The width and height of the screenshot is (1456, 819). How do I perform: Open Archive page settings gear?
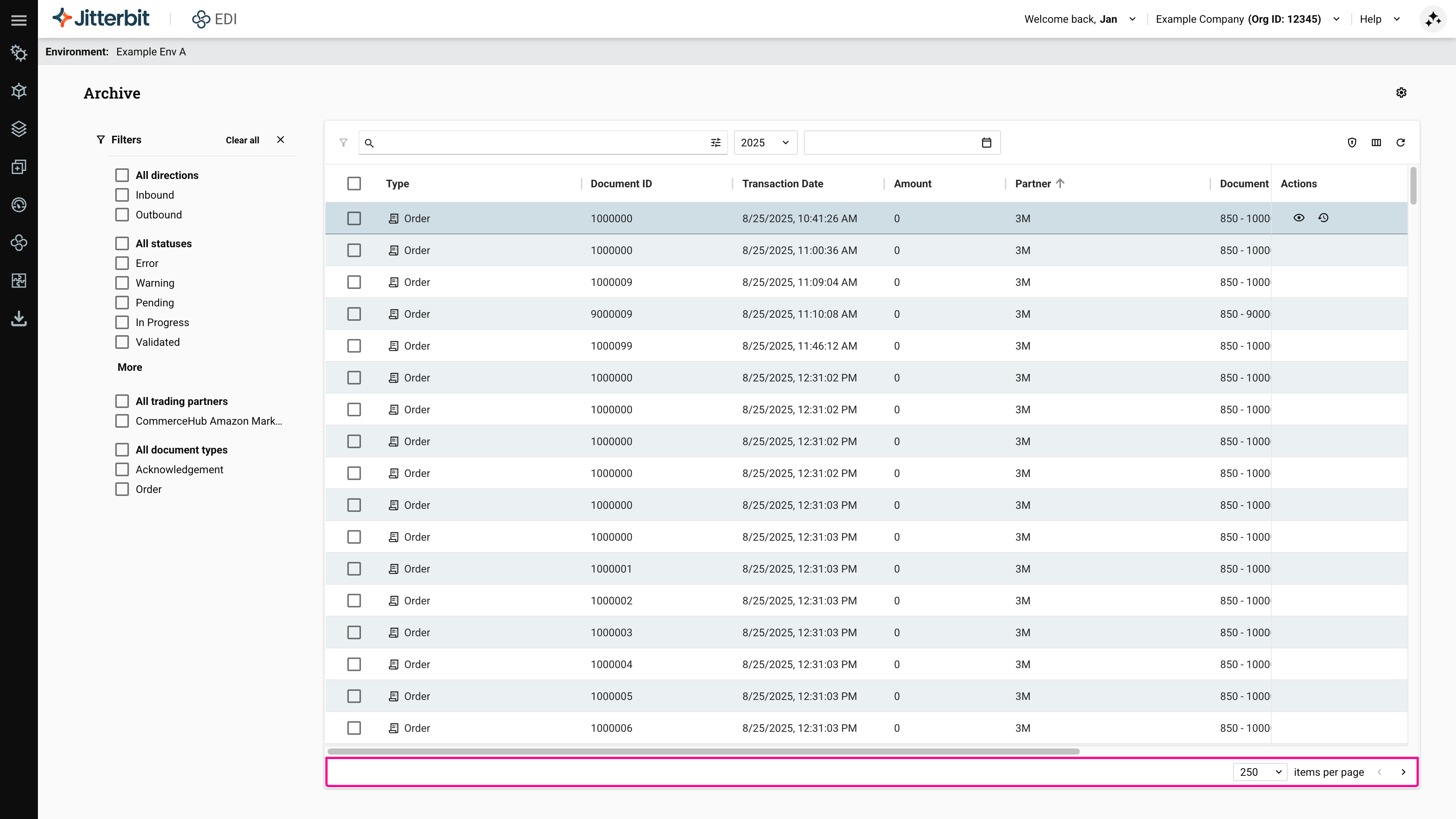pos(1401,93)
